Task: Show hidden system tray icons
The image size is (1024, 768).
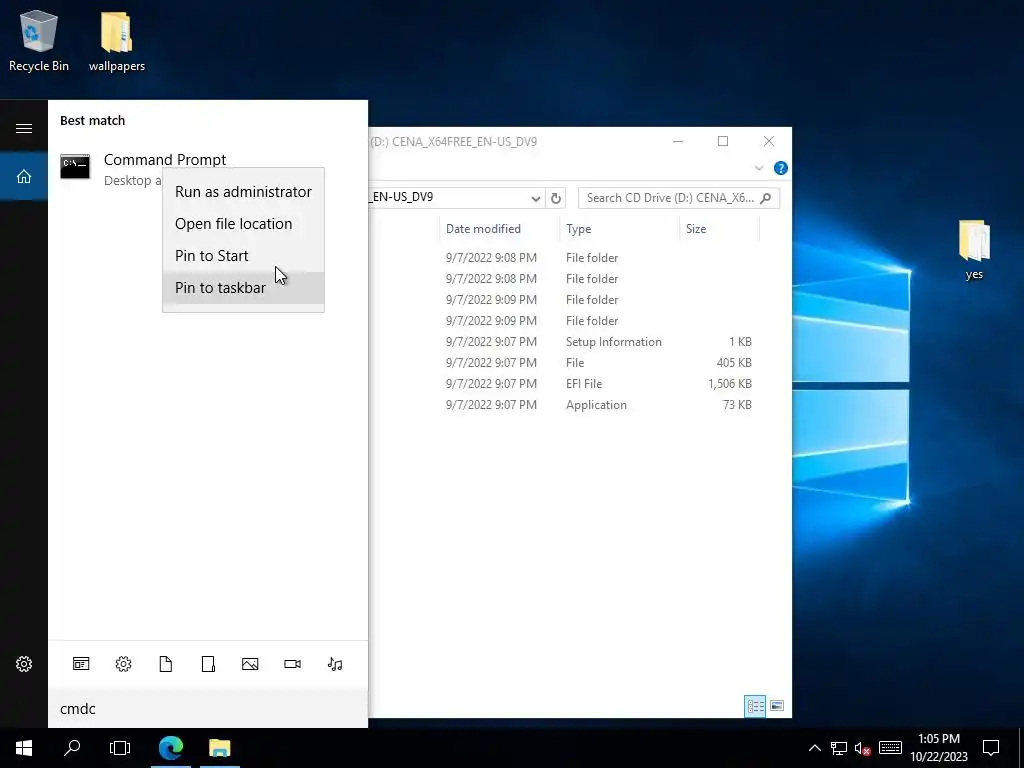Action: pos(814,748)
